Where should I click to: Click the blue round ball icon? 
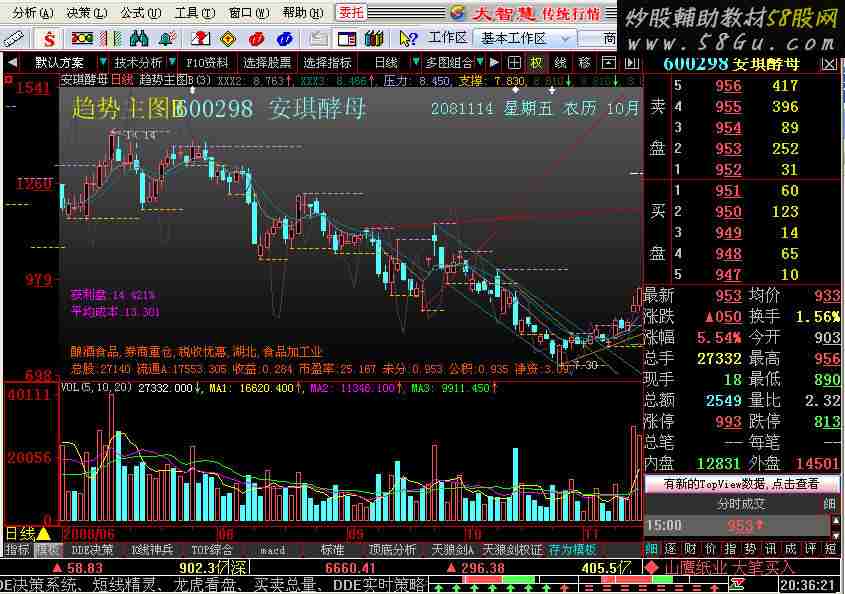285,39
